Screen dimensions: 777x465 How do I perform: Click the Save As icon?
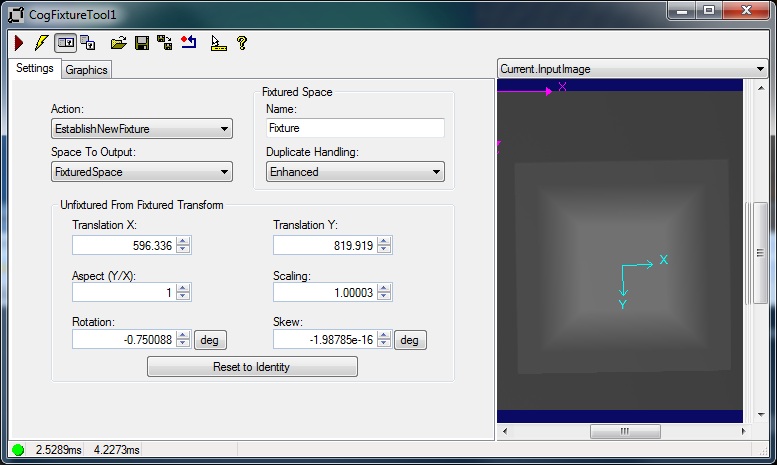click(x=165, y=43)
